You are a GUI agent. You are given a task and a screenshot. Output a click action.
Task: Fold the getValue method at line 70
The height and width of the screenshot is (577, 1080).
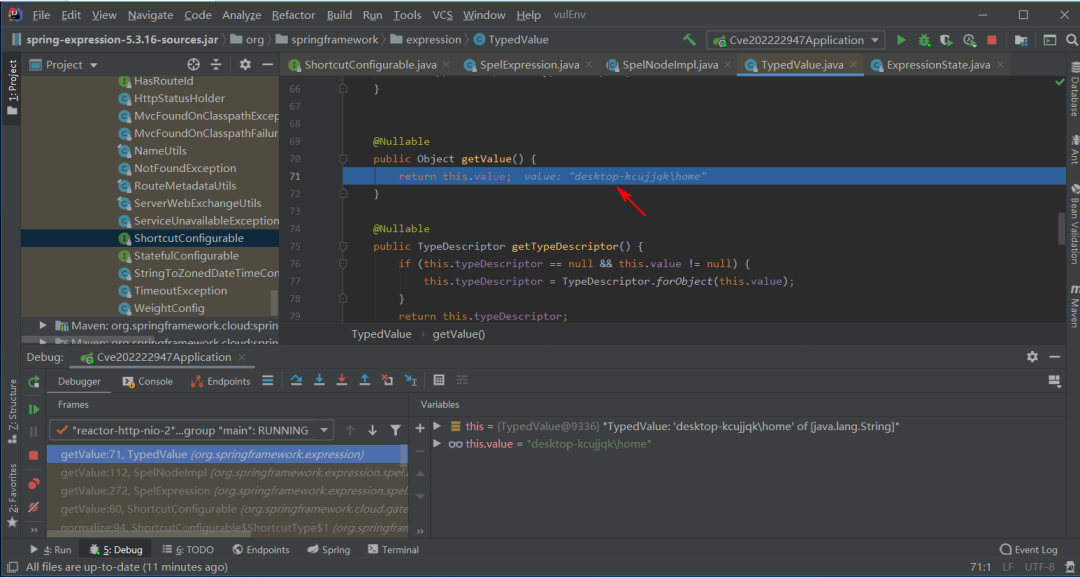pos(342,158)
